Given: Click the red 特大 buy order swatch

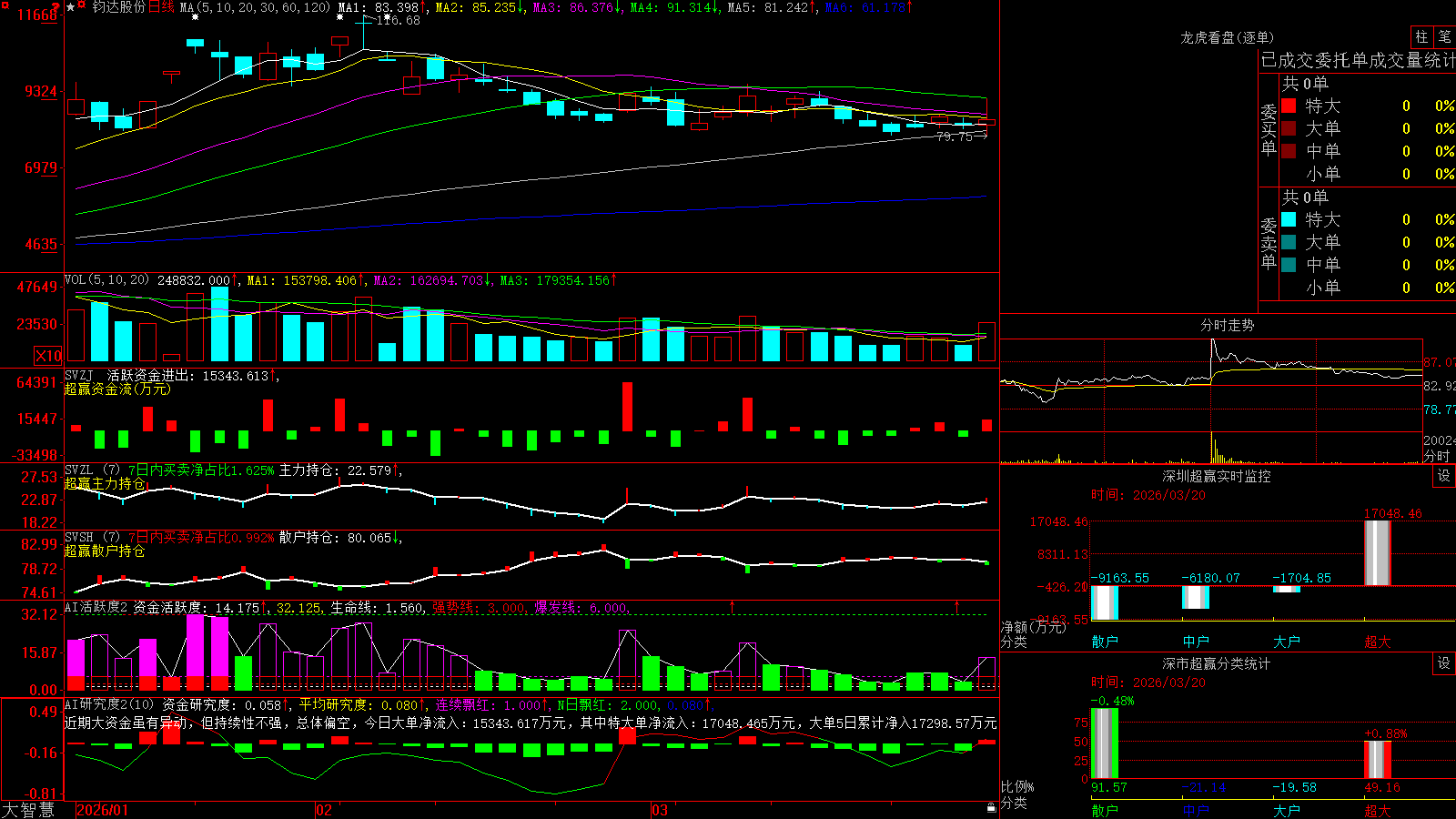Looking at the screenshot, I should (1289, 106).
